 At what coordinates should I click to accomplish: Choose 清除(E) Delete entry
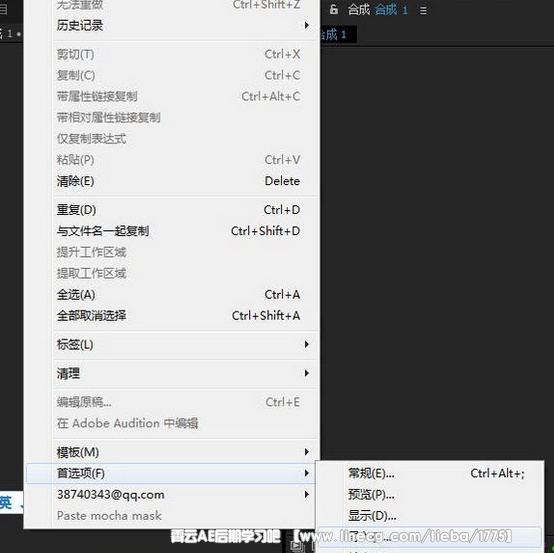172,181
